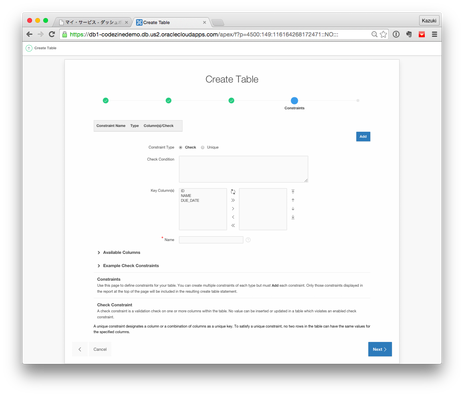Viewport: 464px width, 396px height.
Task: Move all key columns right with double arrow
Action: coord(233,200)
